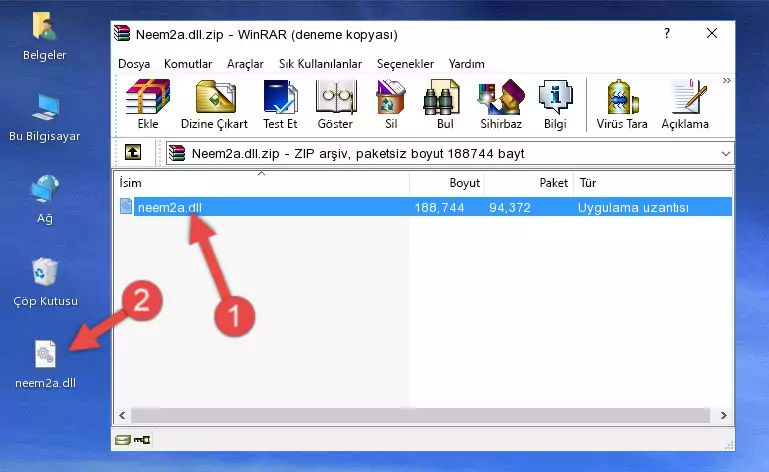Sort by Tür column header
The image size is (769, 472).
pos(653,183)
